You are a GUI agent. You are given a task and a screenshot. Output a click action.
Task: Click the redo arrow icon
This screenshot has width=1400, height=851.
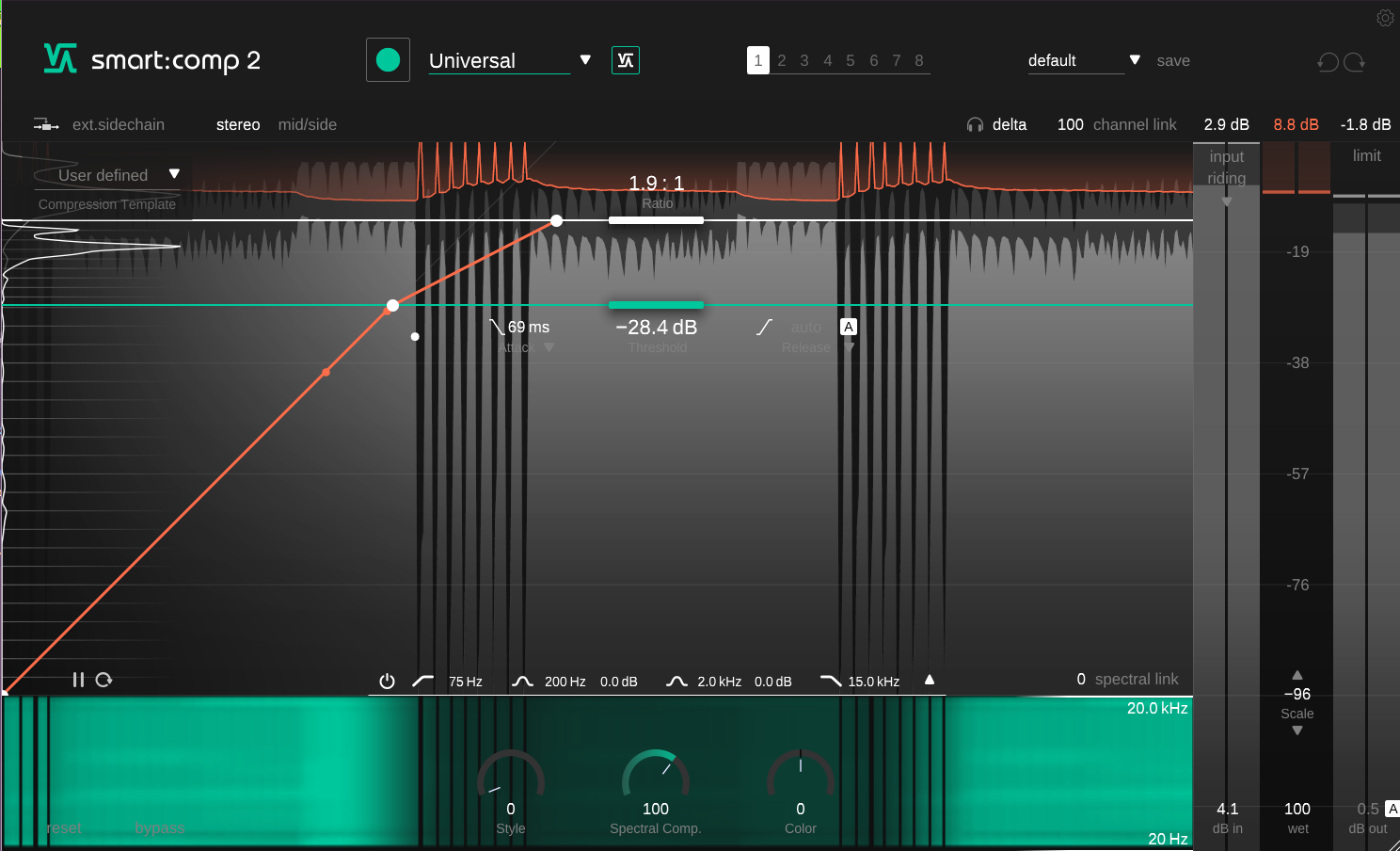click(1355, 62)
